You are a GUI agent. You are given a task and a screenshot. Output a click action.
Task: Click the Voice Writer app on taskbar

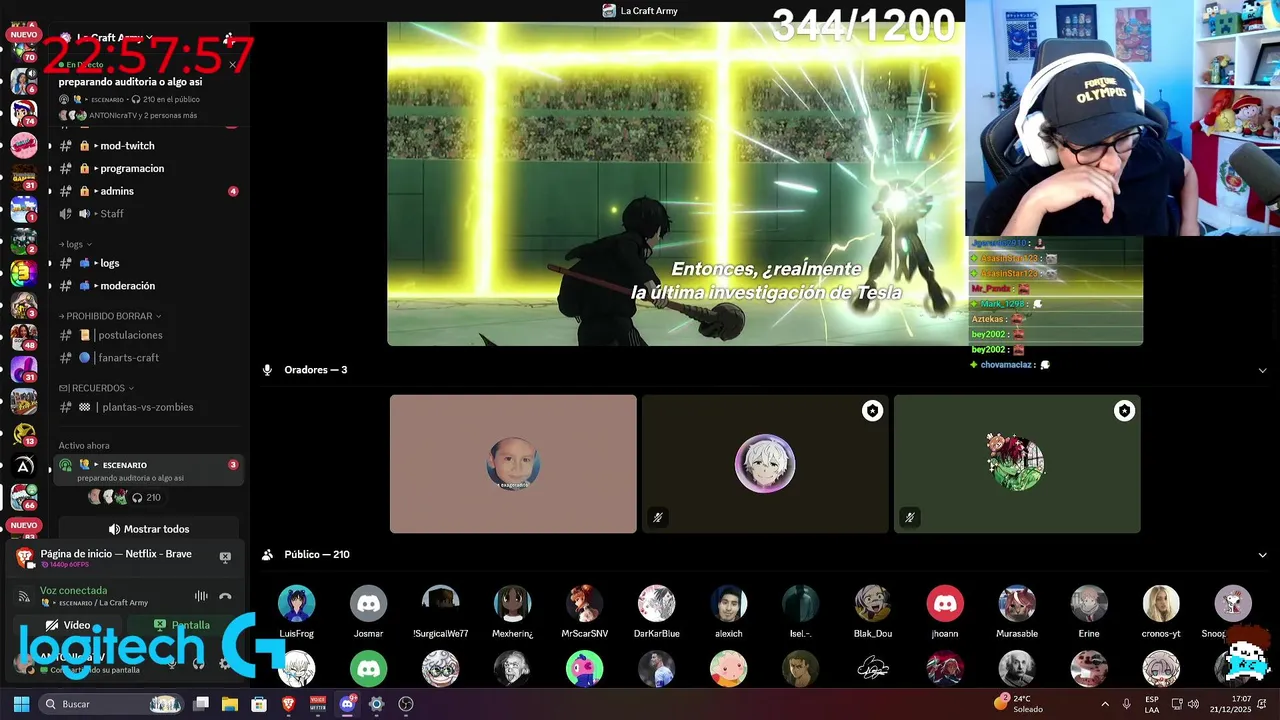point(318,704)
